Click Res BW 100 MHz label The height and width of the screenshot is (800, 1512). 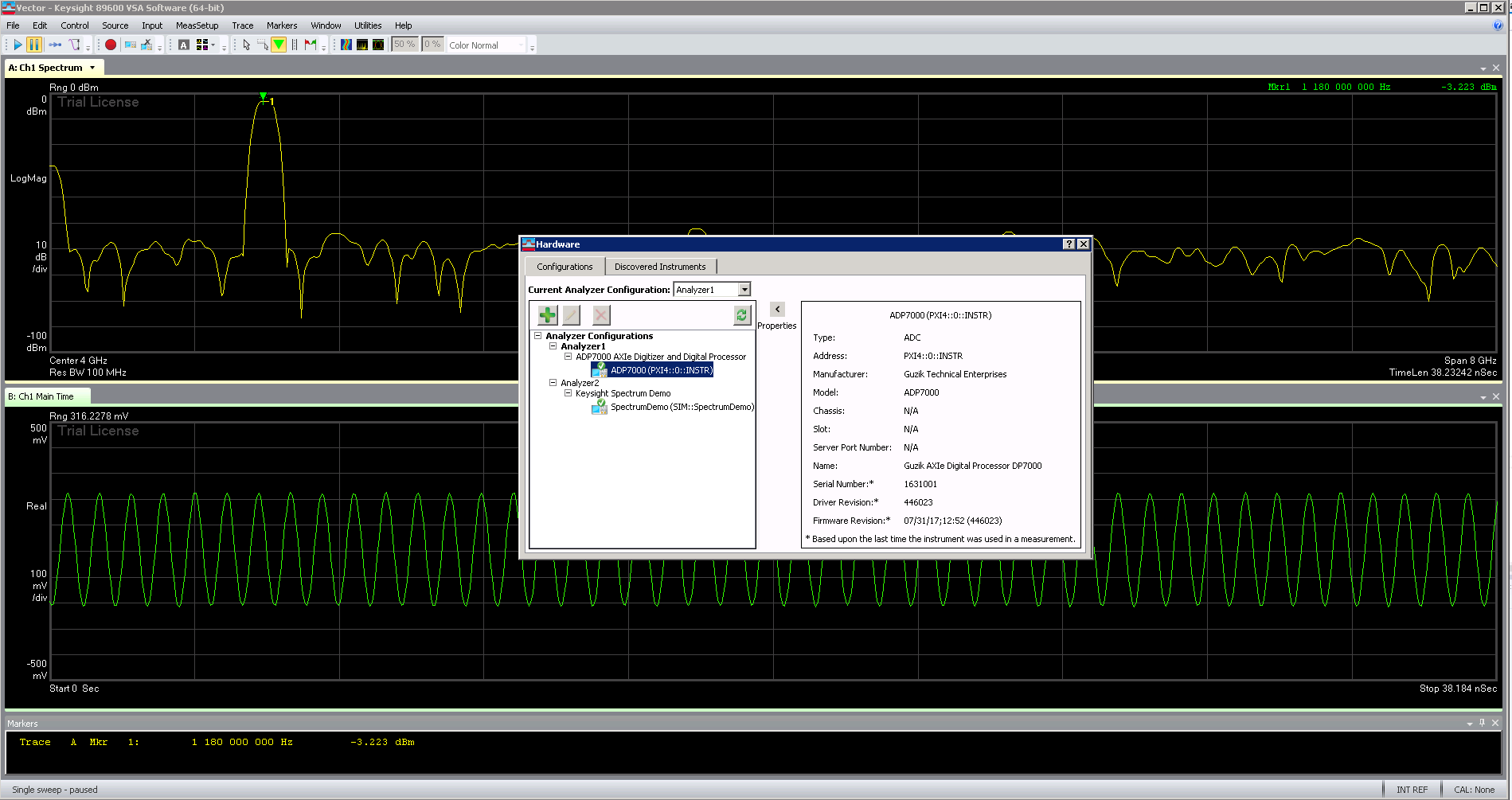pos(88,373)
